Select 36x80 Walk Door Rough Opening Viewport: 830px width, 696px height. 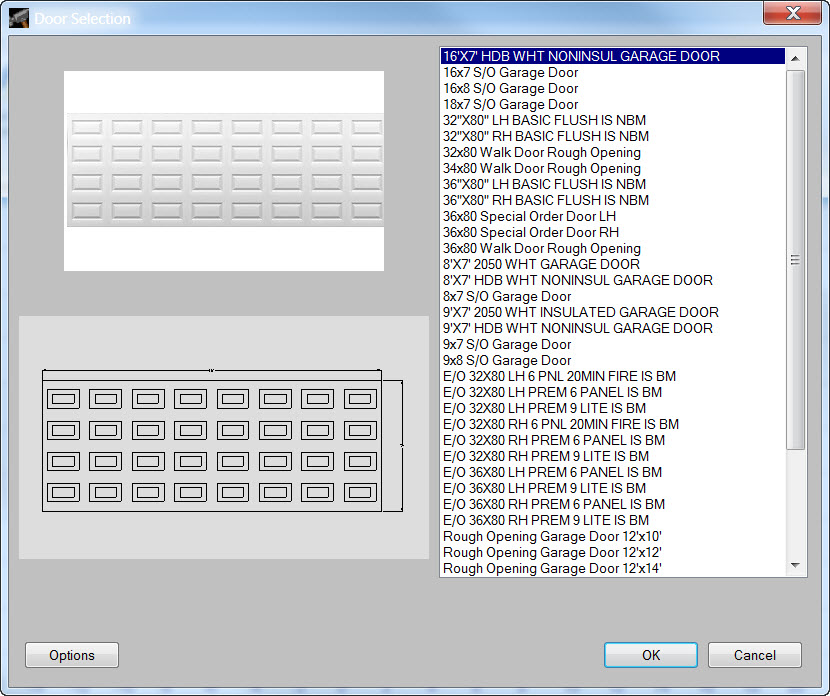pyautogui.click(x=613, y=248)
